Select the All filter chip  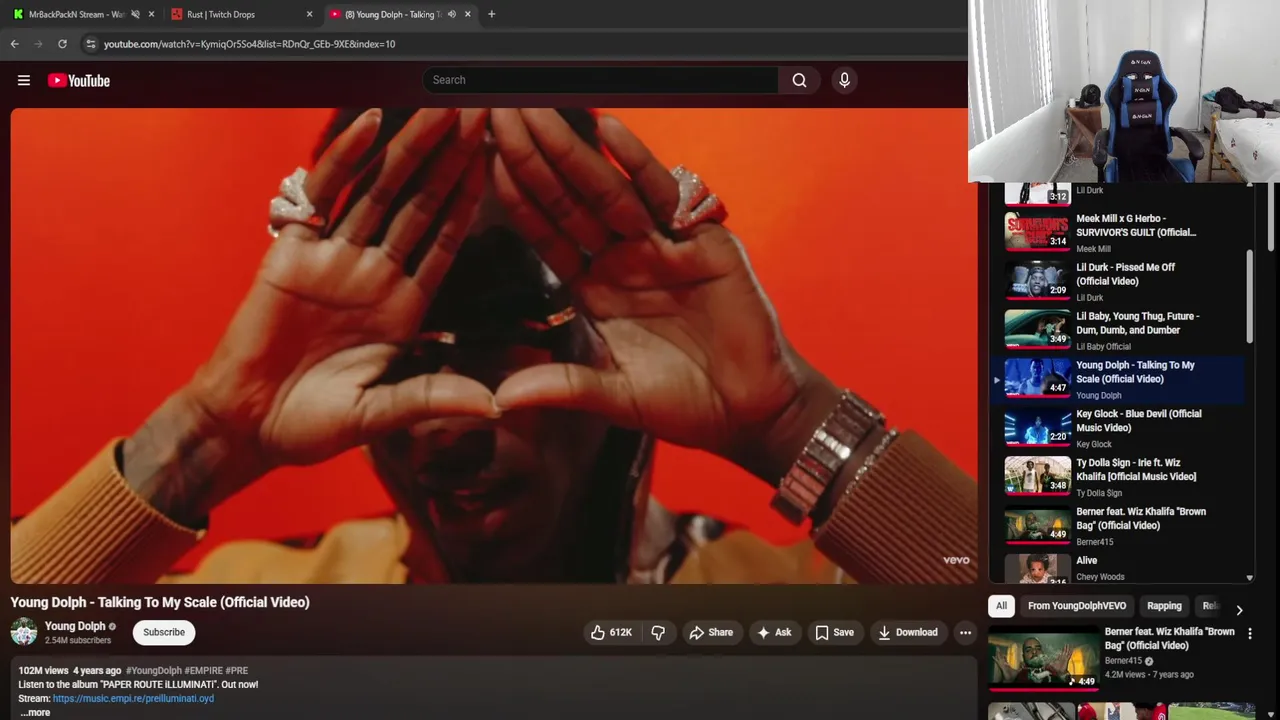(x=1001, y=606)
